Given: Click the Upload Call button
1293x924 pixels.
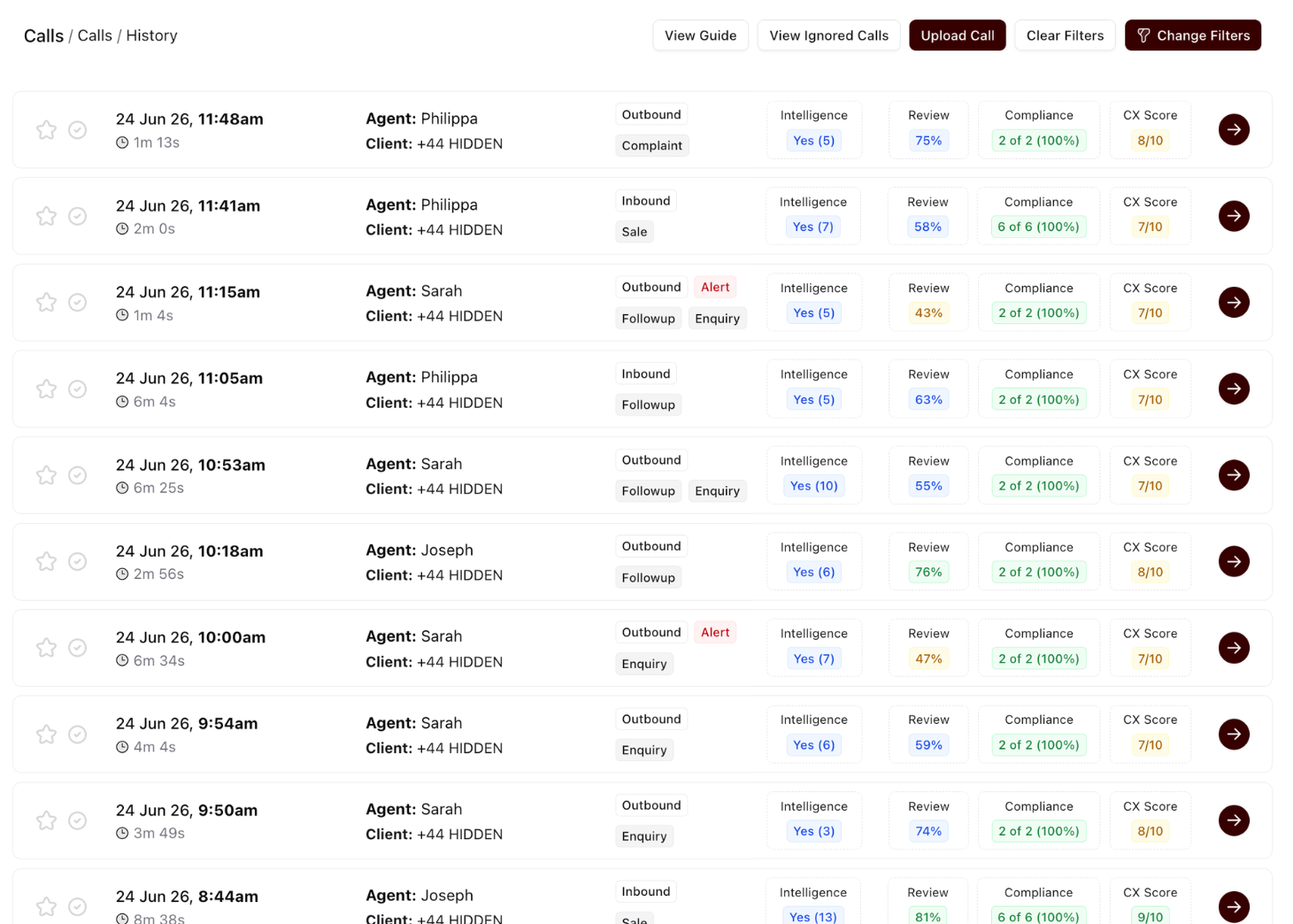Looking at the screenshot, I should [x=958, y=35].
